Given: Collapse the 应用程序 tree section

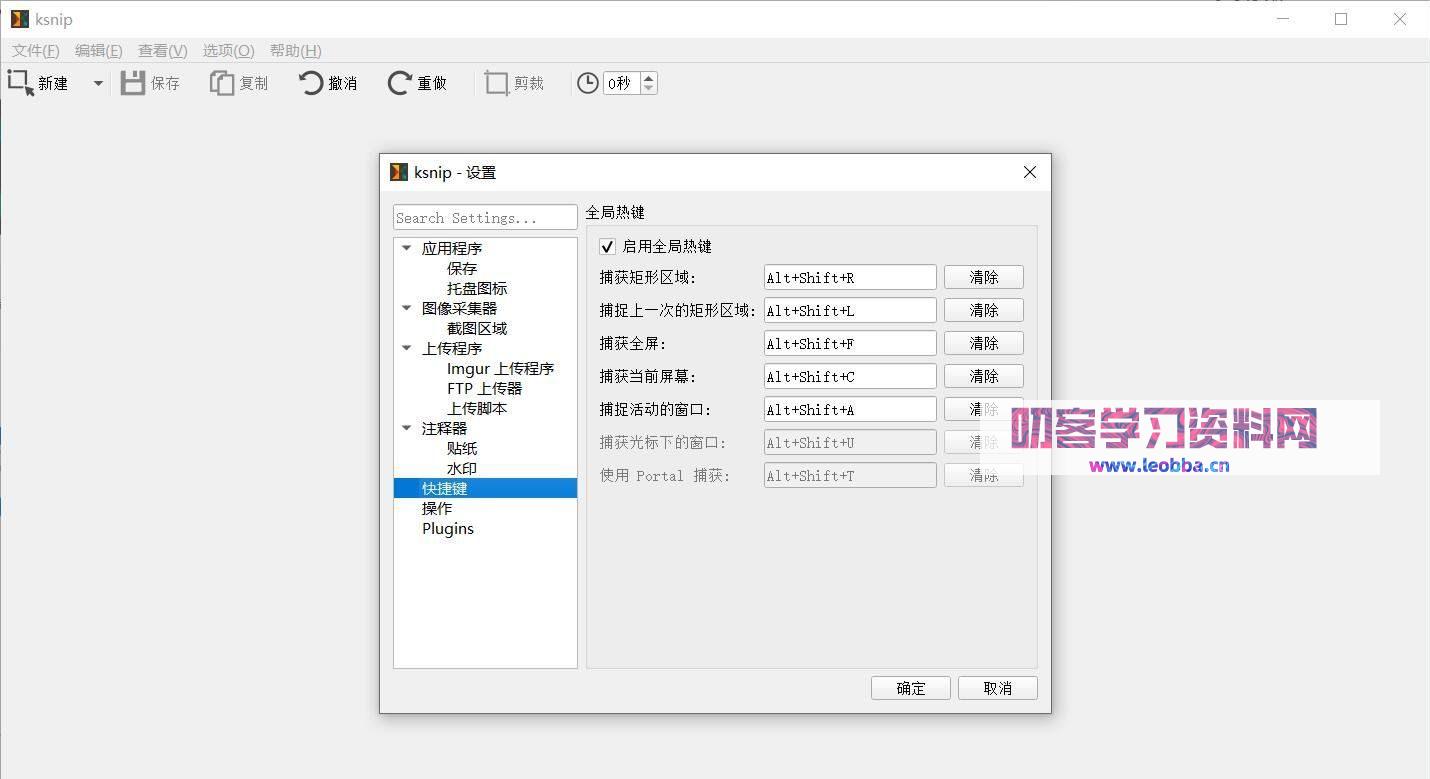Looking at the screenshot, I should click(406, 247).
